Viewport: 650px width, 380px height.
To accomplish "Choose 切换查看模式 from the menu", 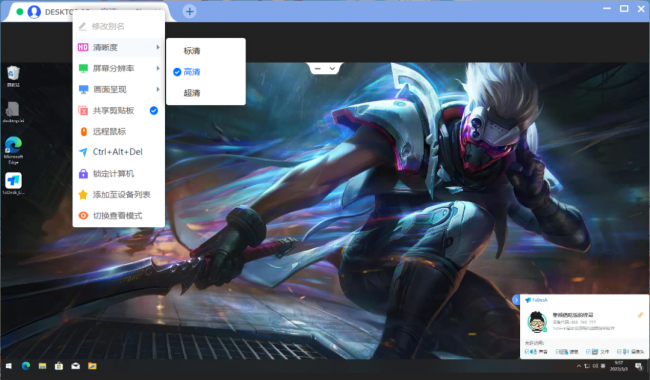I will click(119, 215).
